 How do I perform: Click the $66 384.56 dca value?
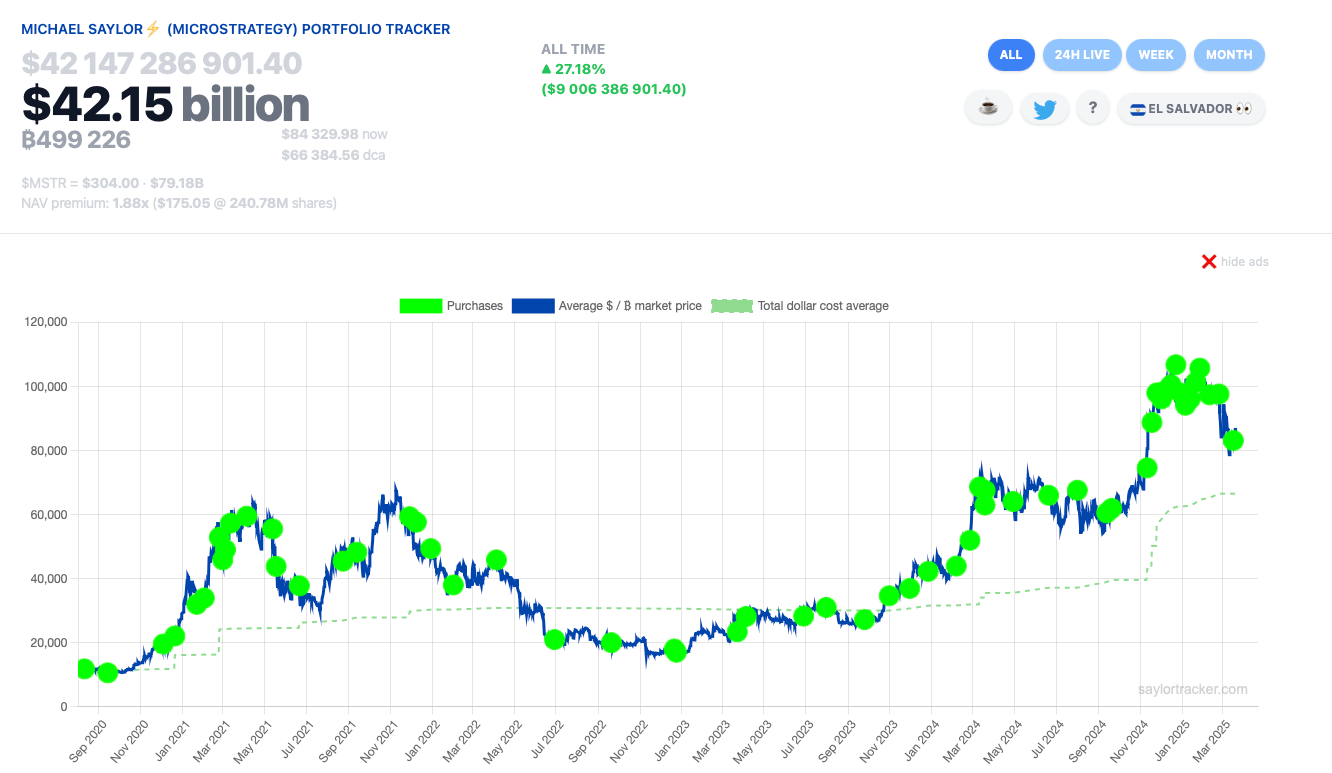coord(333,155)
